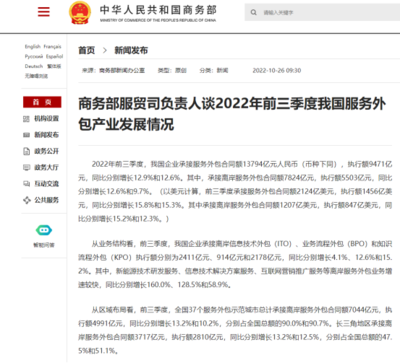Go to 新闻发布 in the breadcrumb

tap(131, 50)
